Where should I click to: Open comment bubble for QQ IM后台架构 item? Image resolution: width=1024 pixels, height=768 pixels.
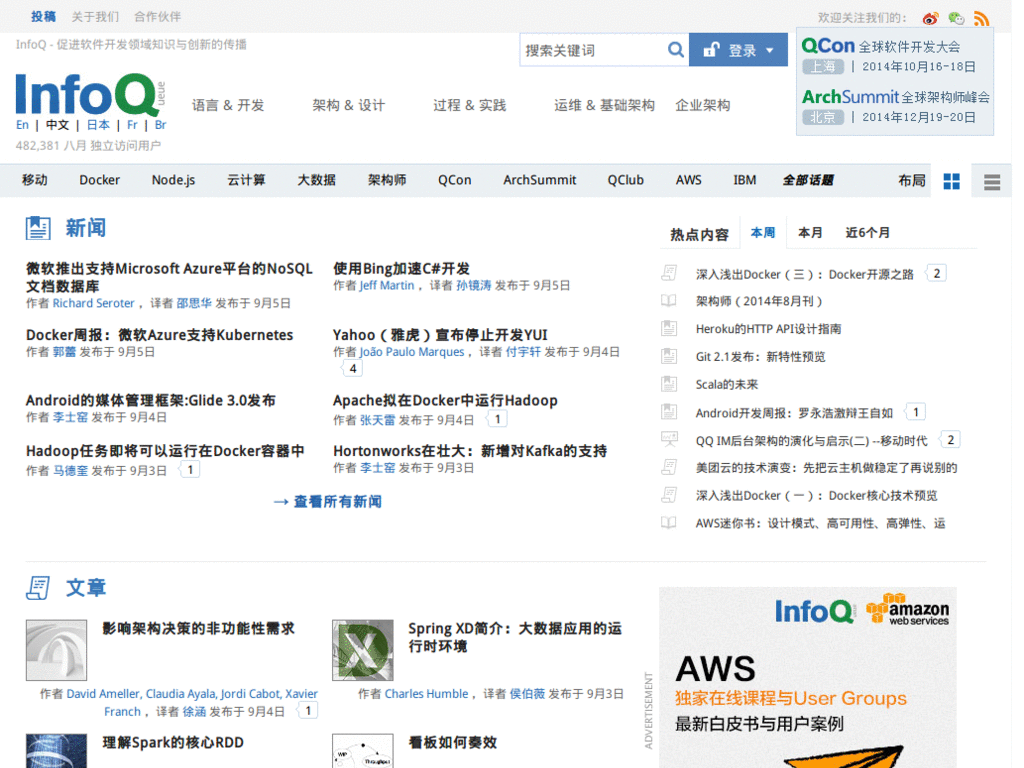(950, 440)
